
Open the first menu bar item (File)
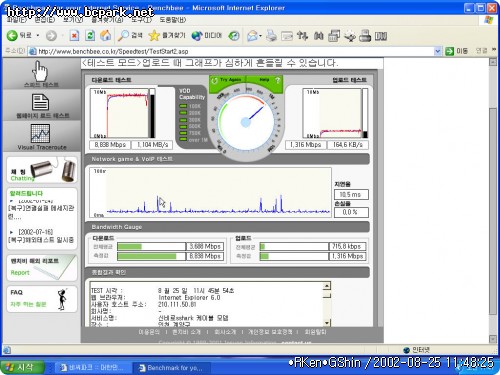click(17, 20)
